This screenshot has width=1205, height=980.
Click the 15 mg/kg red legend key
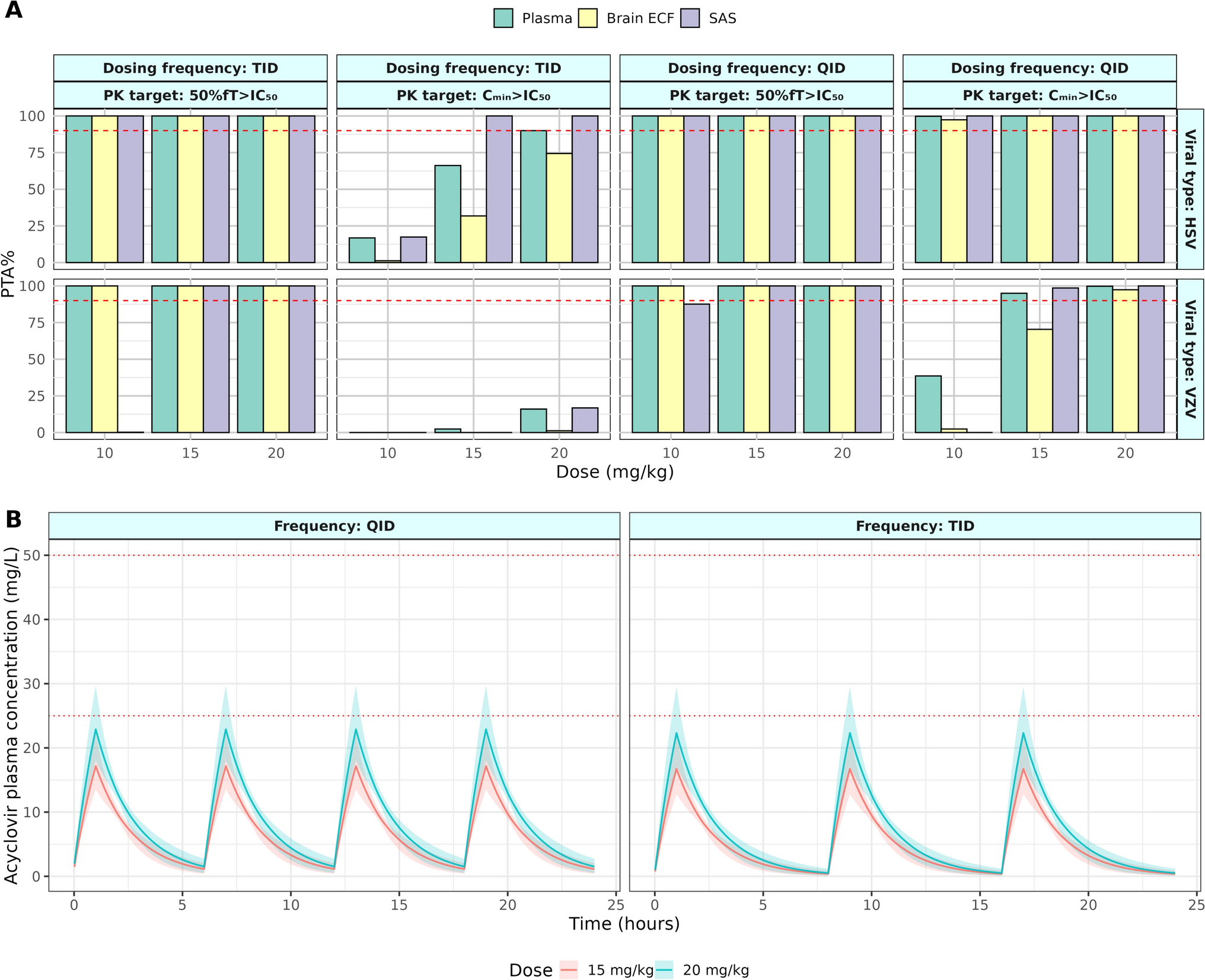(x=569, y=970)
